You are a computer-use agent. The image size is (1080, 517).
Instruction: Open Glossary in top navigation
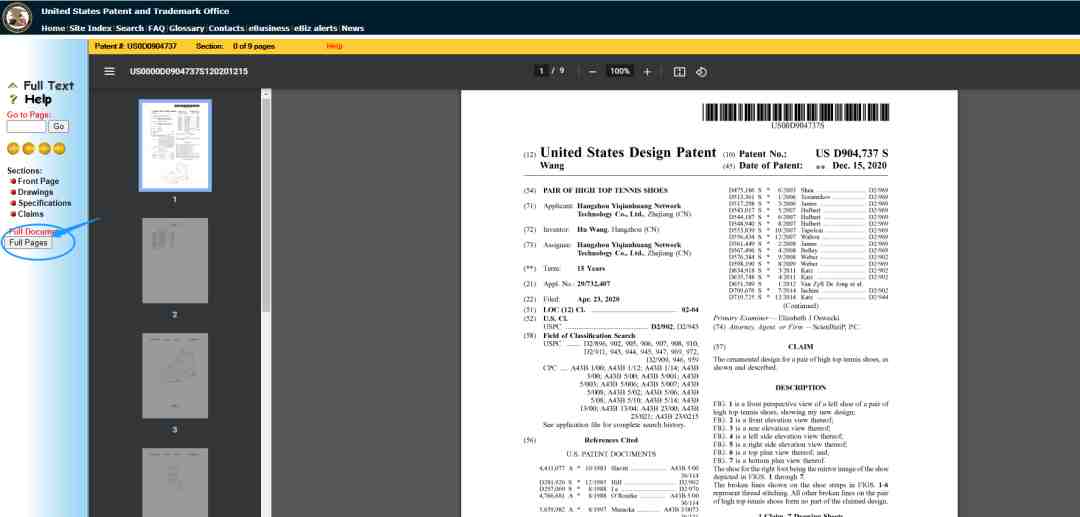click(x=187, y=28)
